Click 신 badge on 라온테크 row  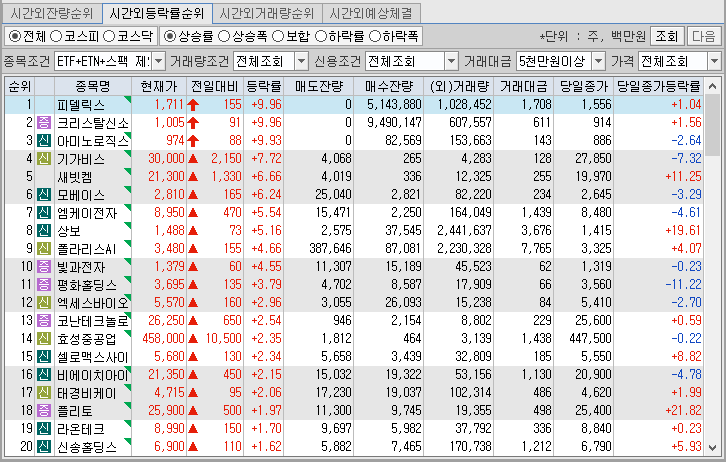pyautogui.click(x=44, y=429)
